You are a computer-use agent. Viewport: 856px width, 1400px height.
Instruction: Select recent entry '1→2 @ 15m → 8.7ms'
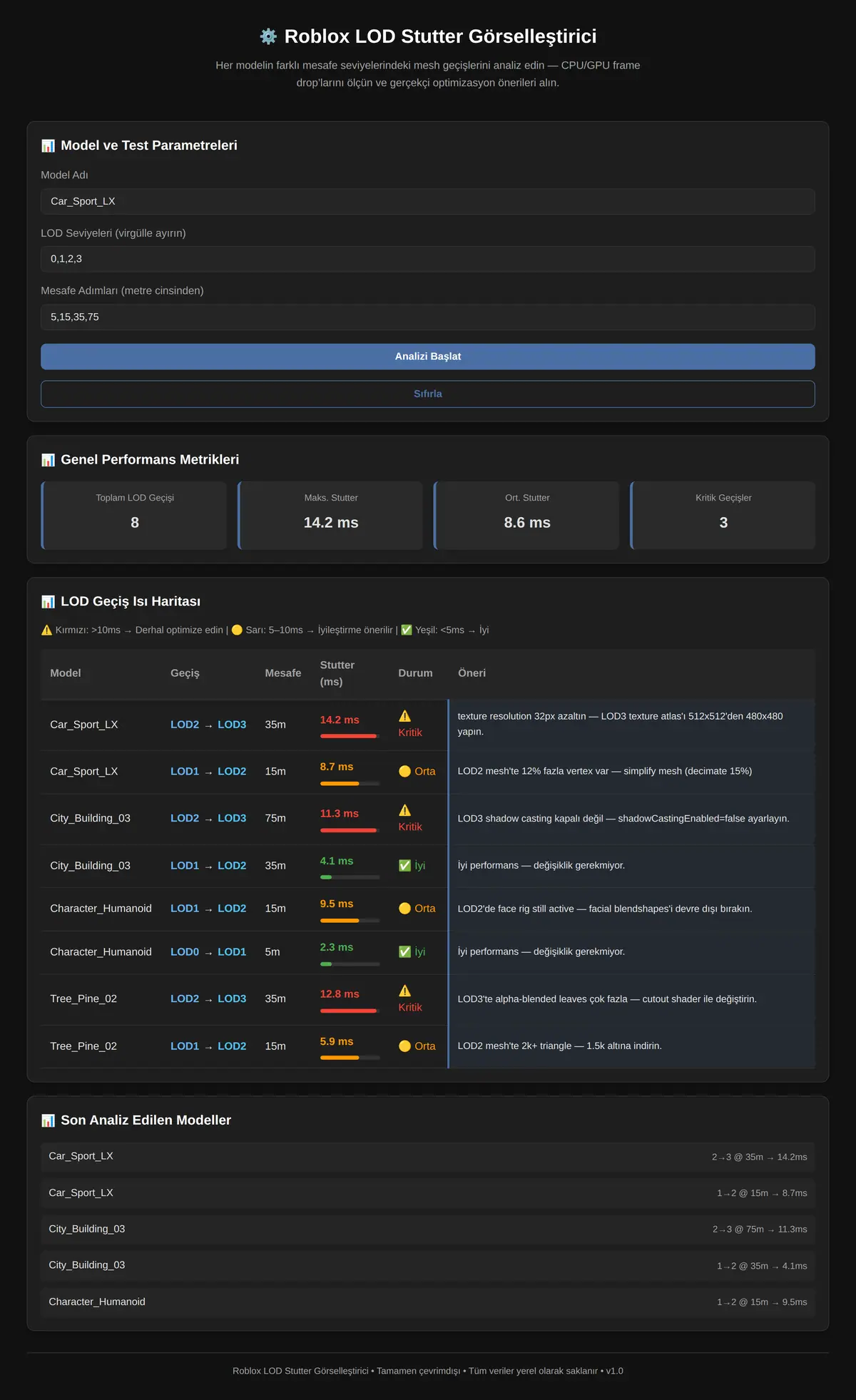coord(428,1193)
